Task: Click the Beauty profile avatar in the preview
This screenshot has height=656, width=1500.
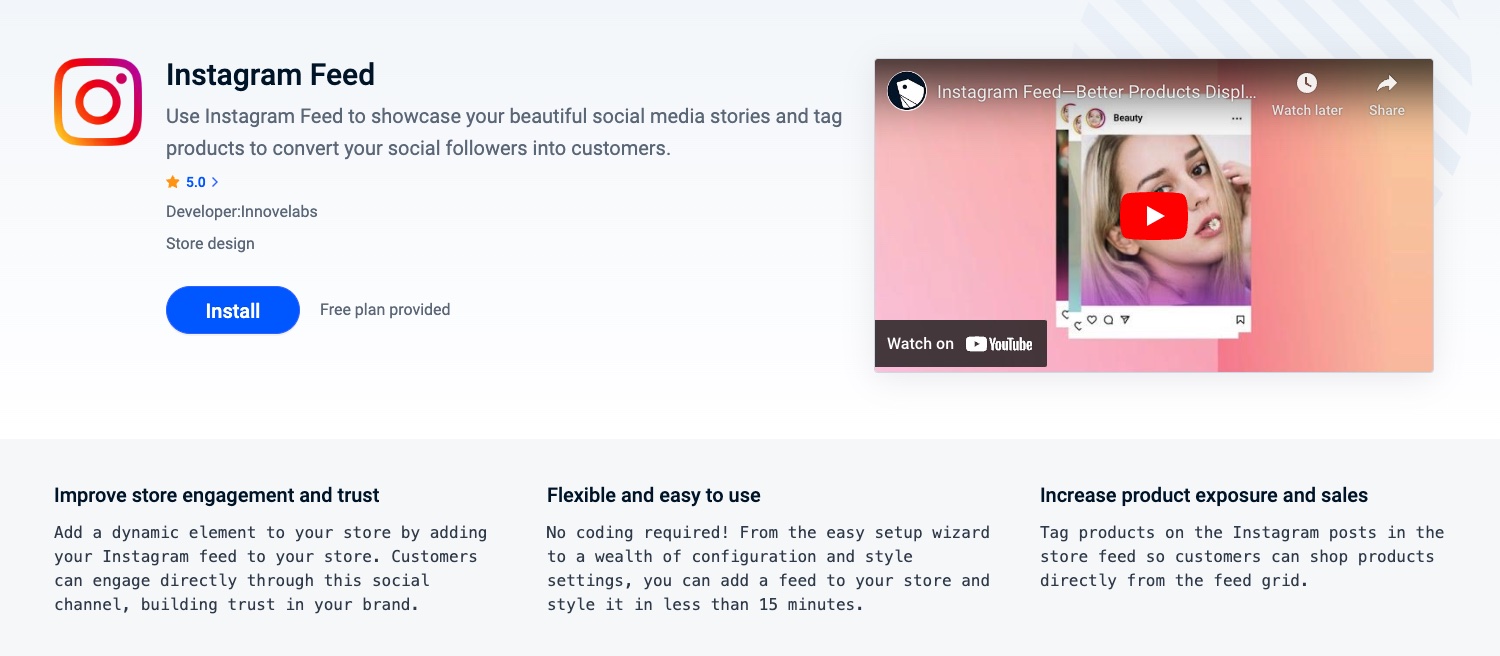Action: 1096,118
